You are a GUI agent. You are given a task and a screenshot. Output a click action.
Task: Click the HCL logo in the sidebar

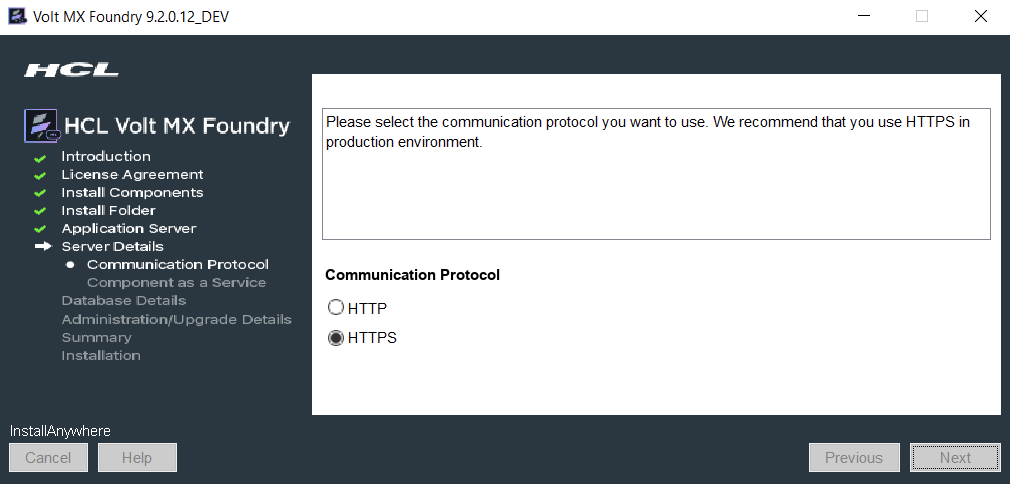pos(71,70)
